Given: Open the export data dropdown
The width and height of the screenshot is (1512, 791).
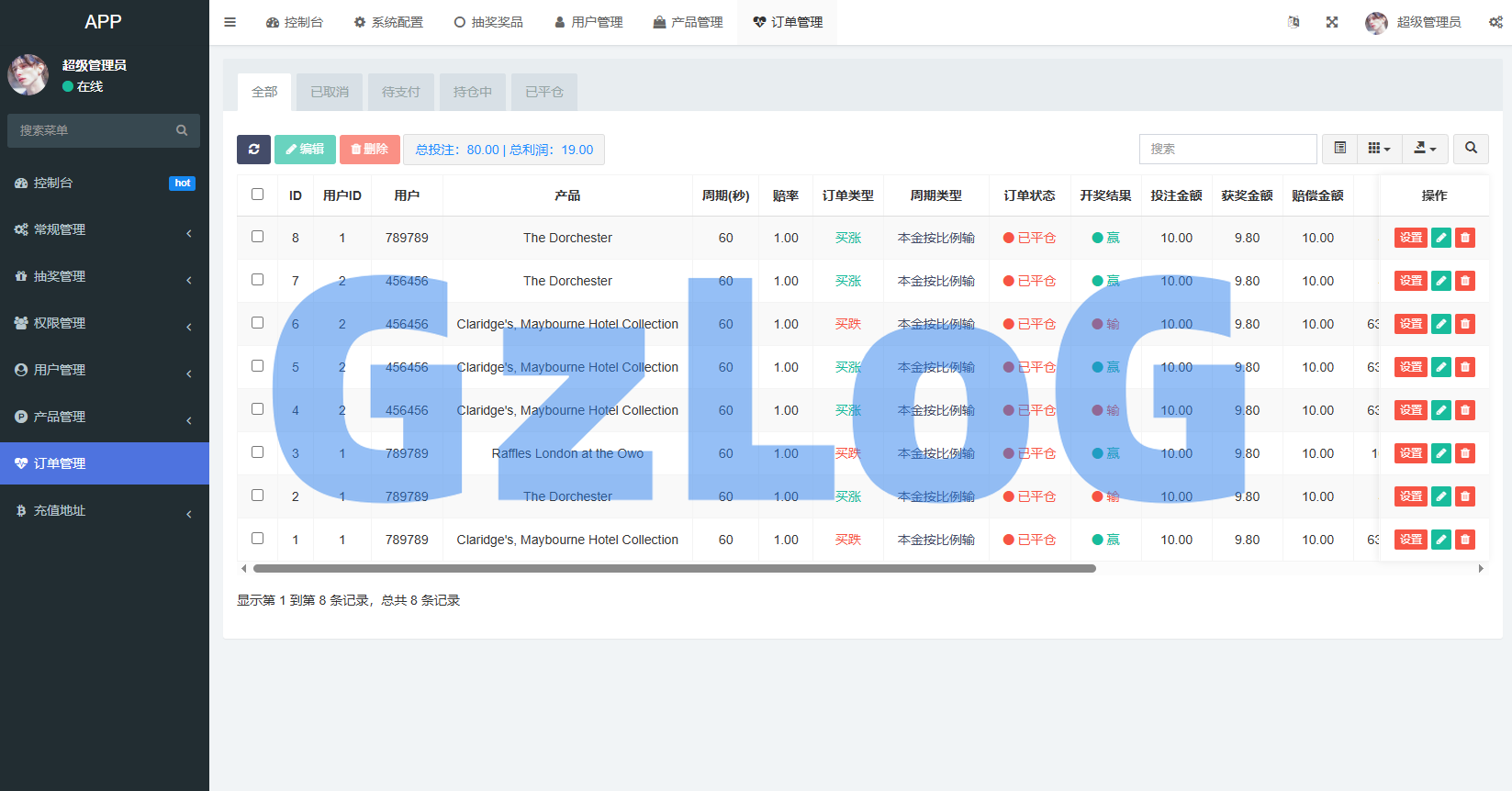Looking at the screenshot, I should 1425,149.
